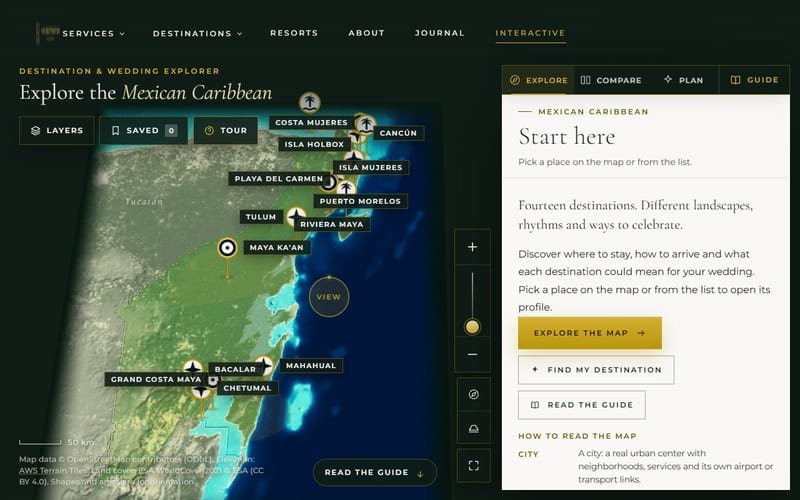Click Read the Guide pill over the map

coord(374,472)
